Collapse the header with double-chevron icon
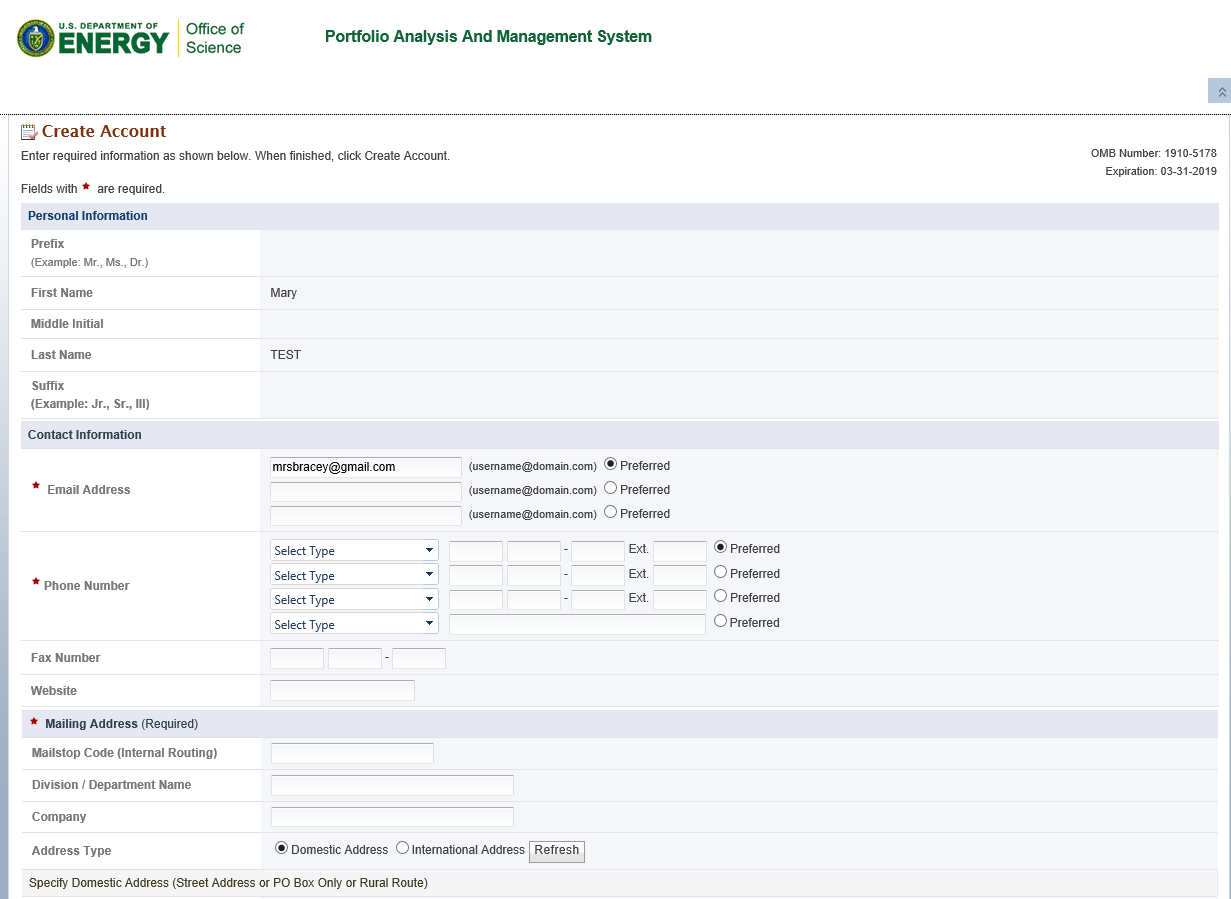This screenshot has width=1231, height=899. point(1220,91)
